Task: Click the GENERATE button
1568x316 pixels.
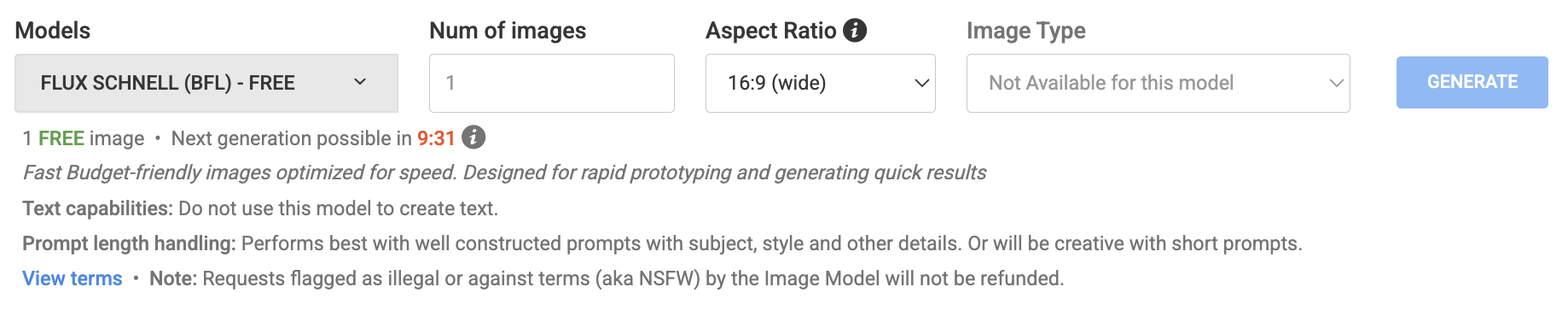Action: (x=1472, y=82)
